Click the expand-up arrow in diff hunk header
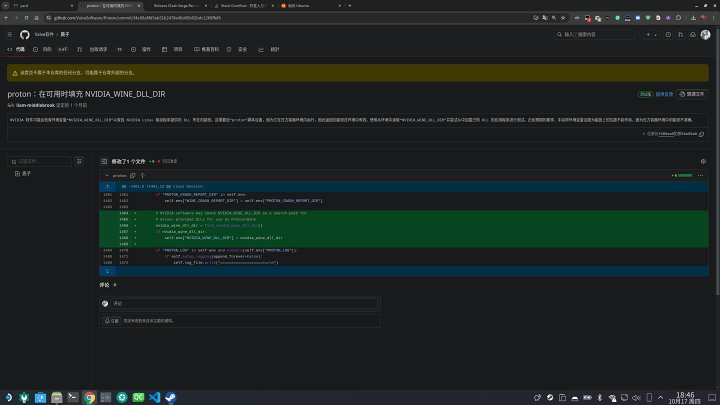Viewport: 720px width, 405px height. click(x=109, y=186)
